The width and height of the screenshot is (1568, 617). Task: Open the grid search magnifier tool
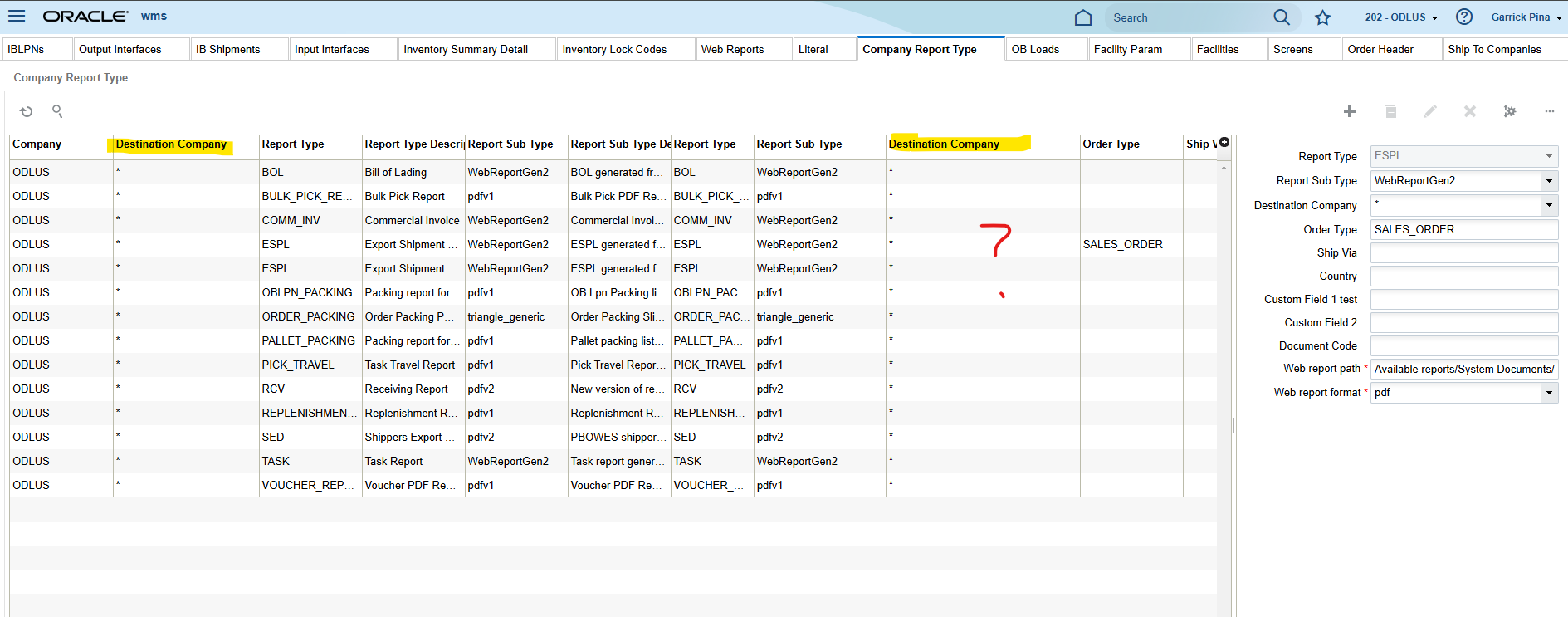click(57, 110)
